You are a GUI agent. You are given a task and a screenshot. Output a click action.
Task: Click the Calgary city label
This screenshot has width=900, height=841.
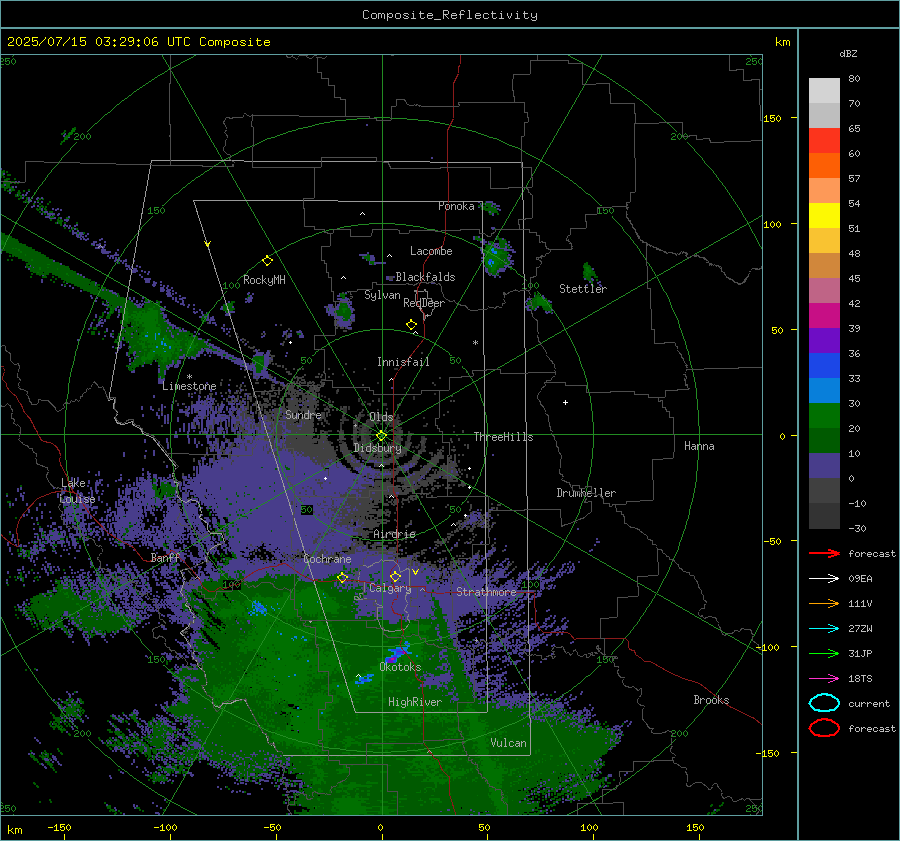(390, 588)
